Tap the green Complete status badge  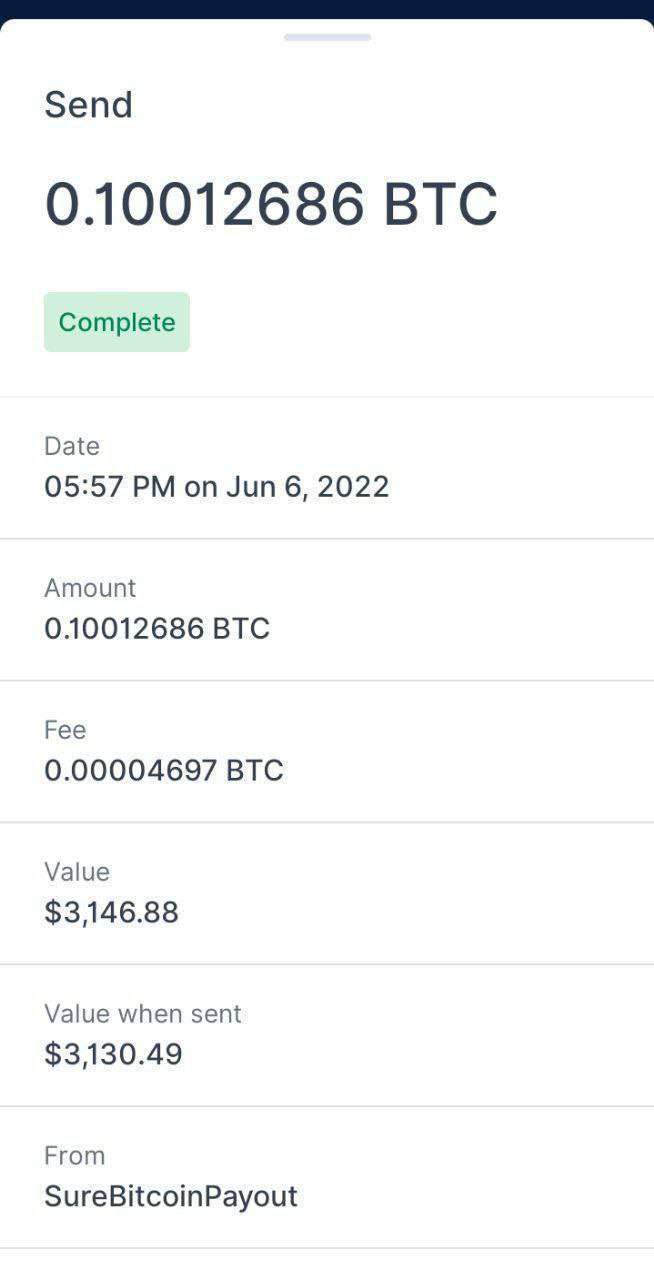coord(117,322)
